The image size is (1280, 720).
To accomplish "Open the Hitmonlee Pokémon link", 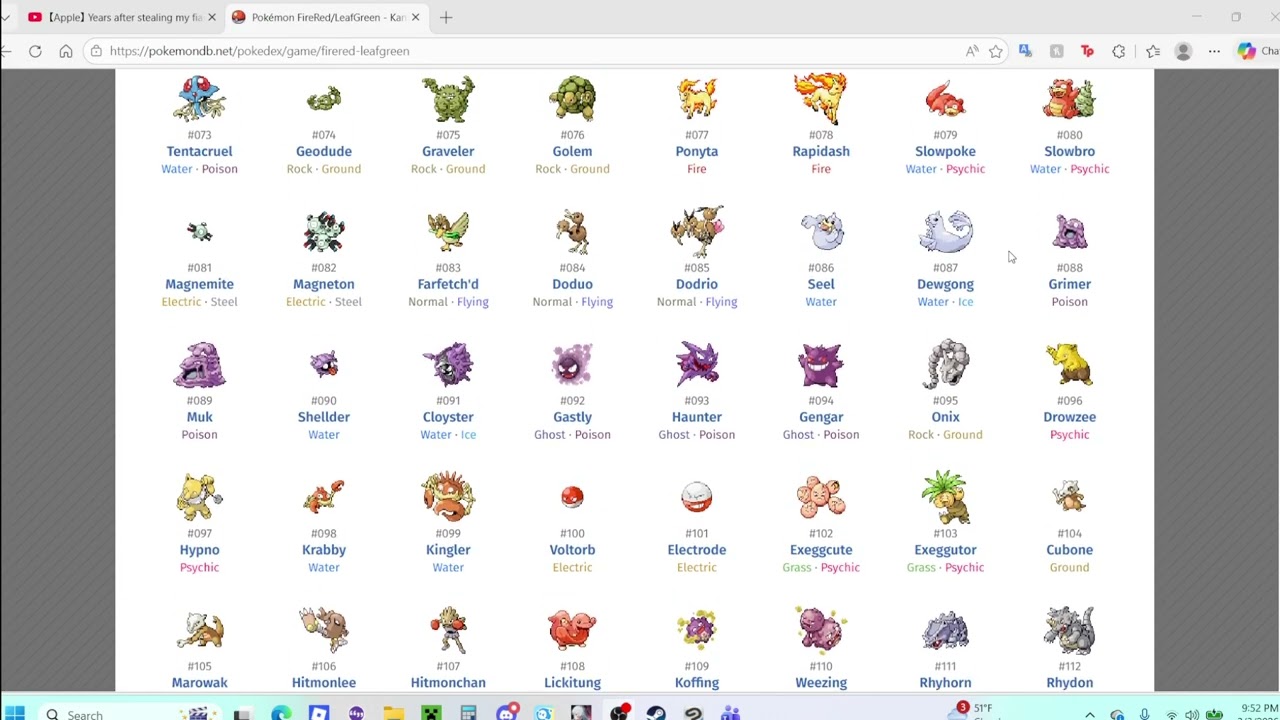I will pos(323,683).
